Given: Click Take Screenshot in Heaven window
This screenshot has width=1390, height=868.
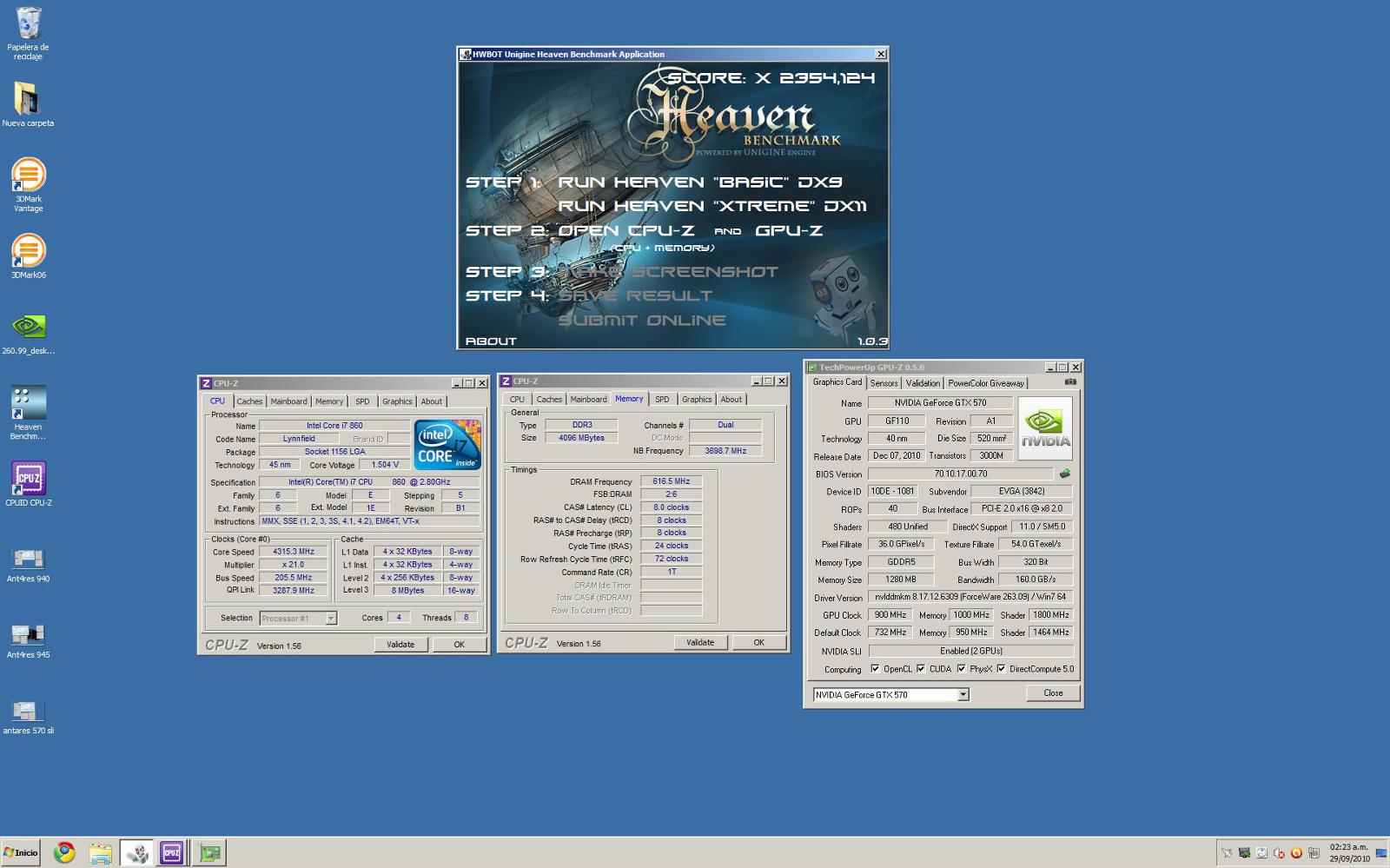Looking at the screenshot, I should coord(668,272).
